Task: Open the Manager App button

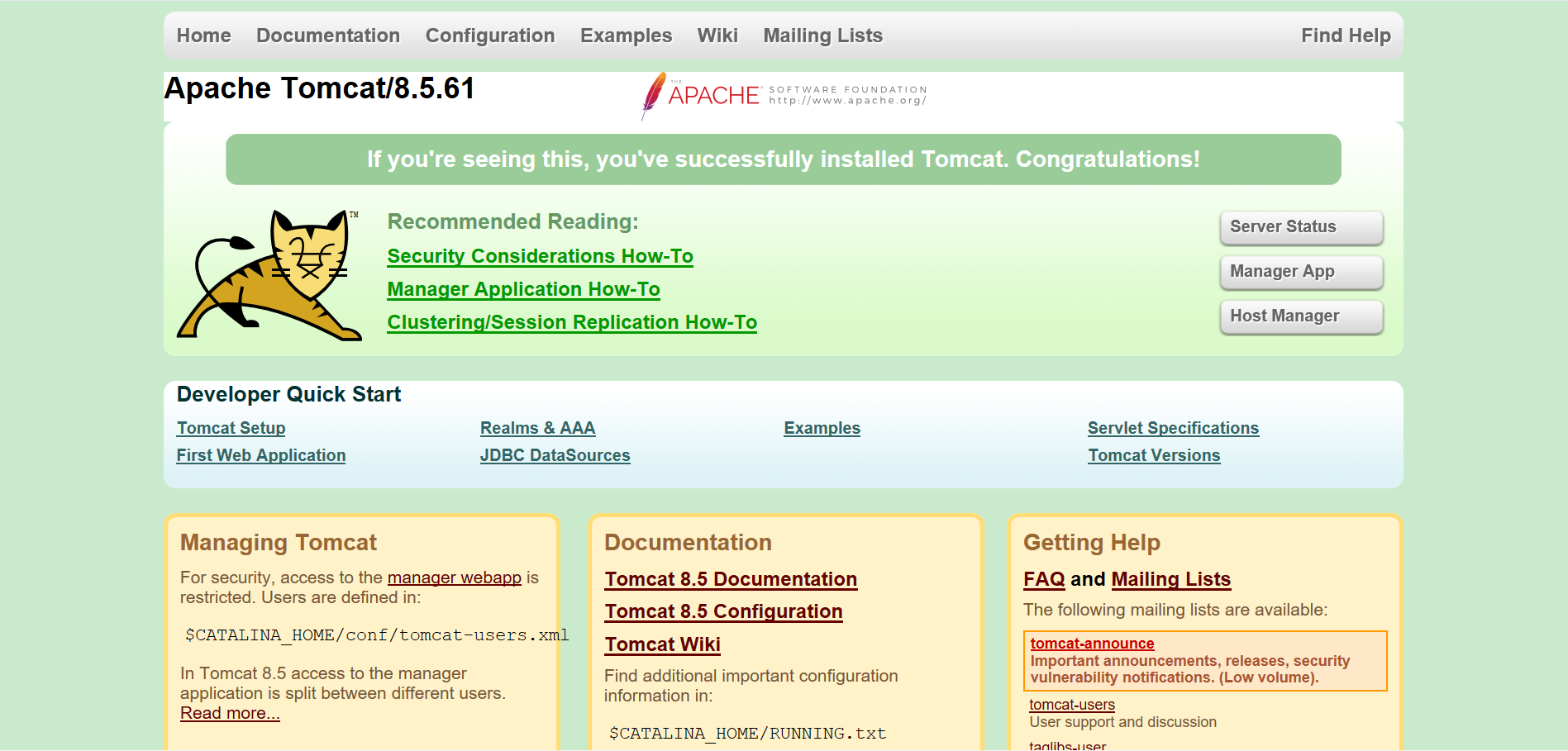Action: pos(1301,272)
